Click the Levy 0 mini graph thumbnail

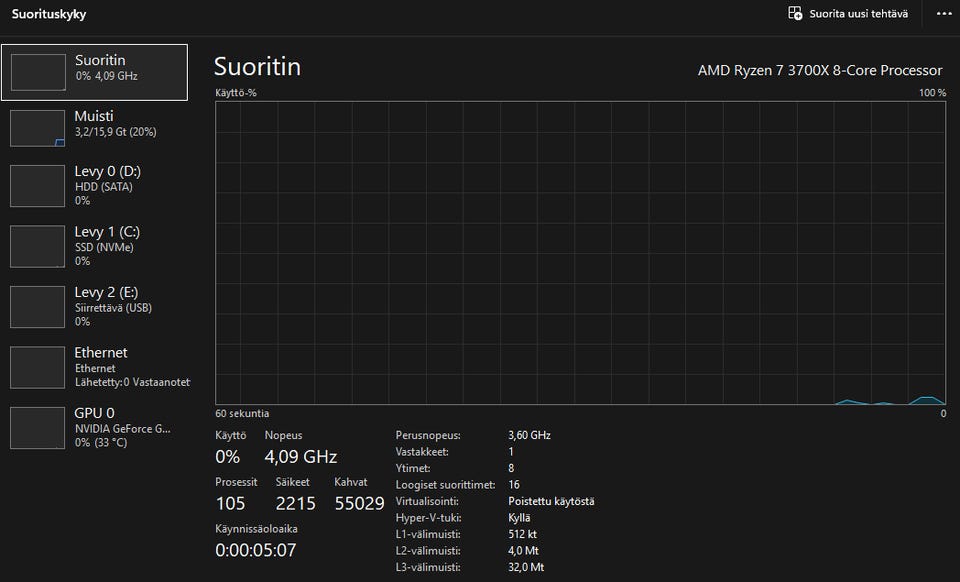pos(37,186)
